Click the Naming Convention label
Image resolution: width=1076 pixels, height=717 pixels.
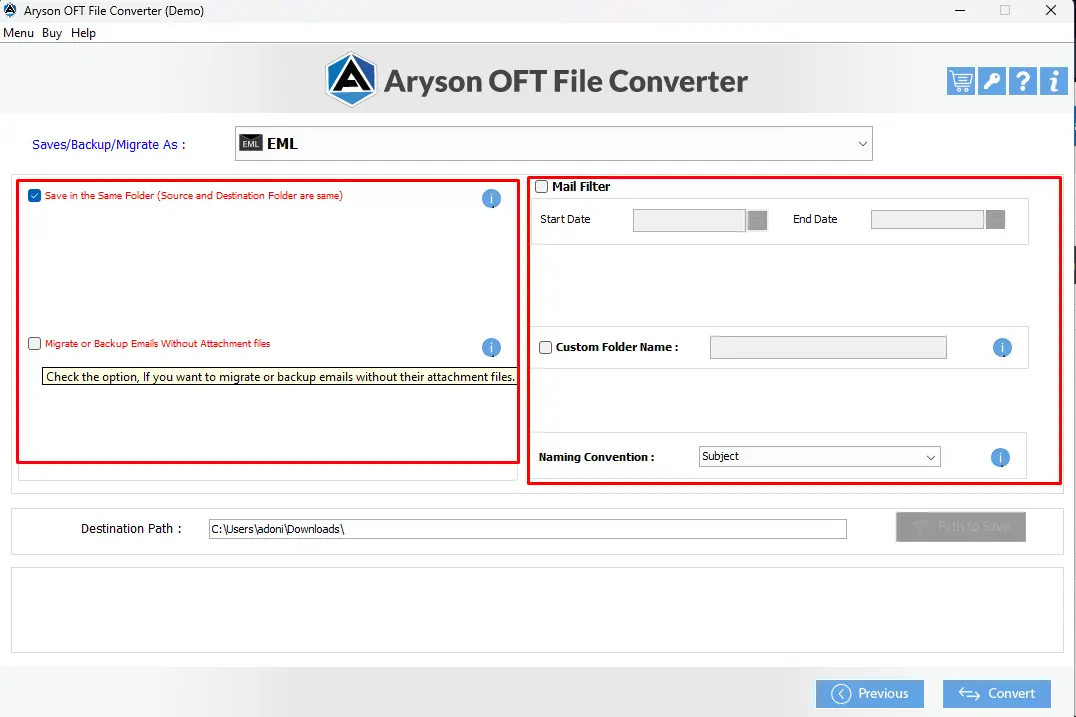pyautogui.click(x=596, y=457)
